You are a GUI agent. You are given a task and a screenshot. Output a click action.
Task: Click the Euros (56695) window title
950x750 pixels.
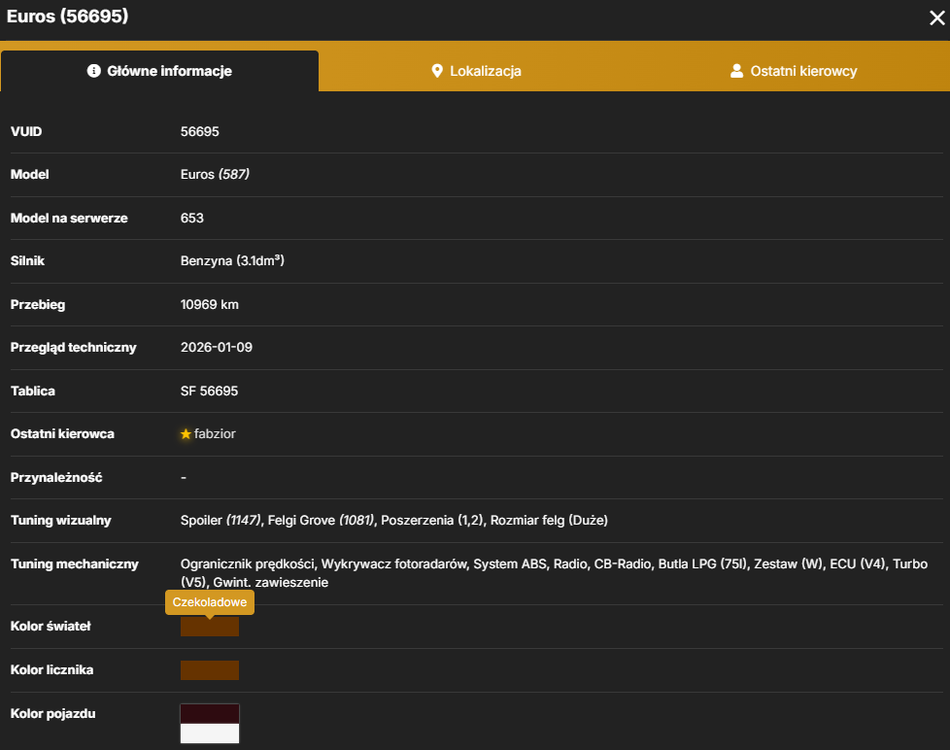click(67, 16)
